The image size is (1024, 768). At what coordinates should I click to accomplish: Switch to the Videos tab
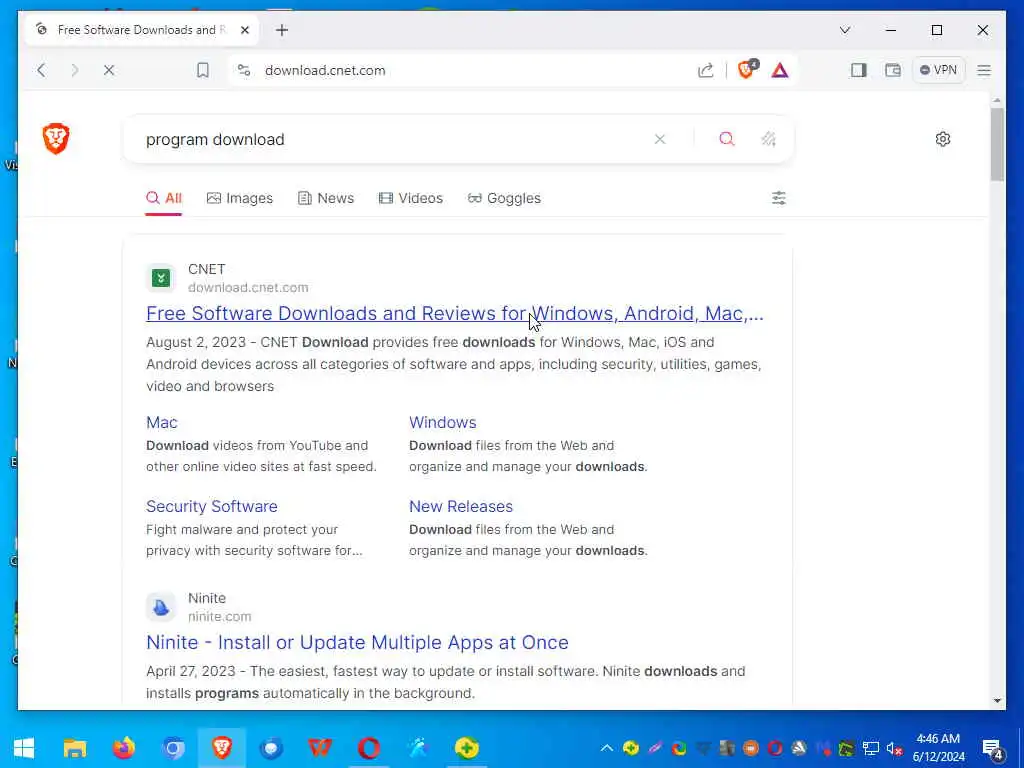point(411,198)
